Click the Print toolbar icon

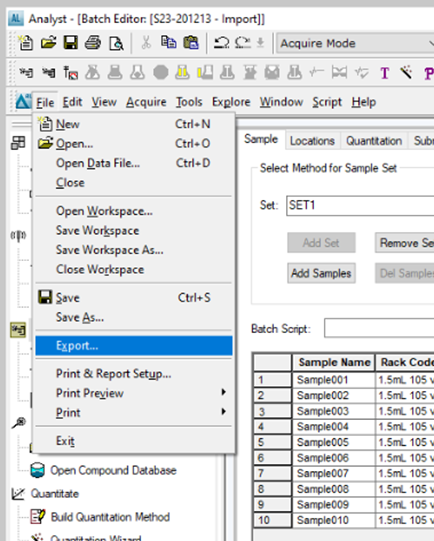pyautogui.click(x=93, y=43)
